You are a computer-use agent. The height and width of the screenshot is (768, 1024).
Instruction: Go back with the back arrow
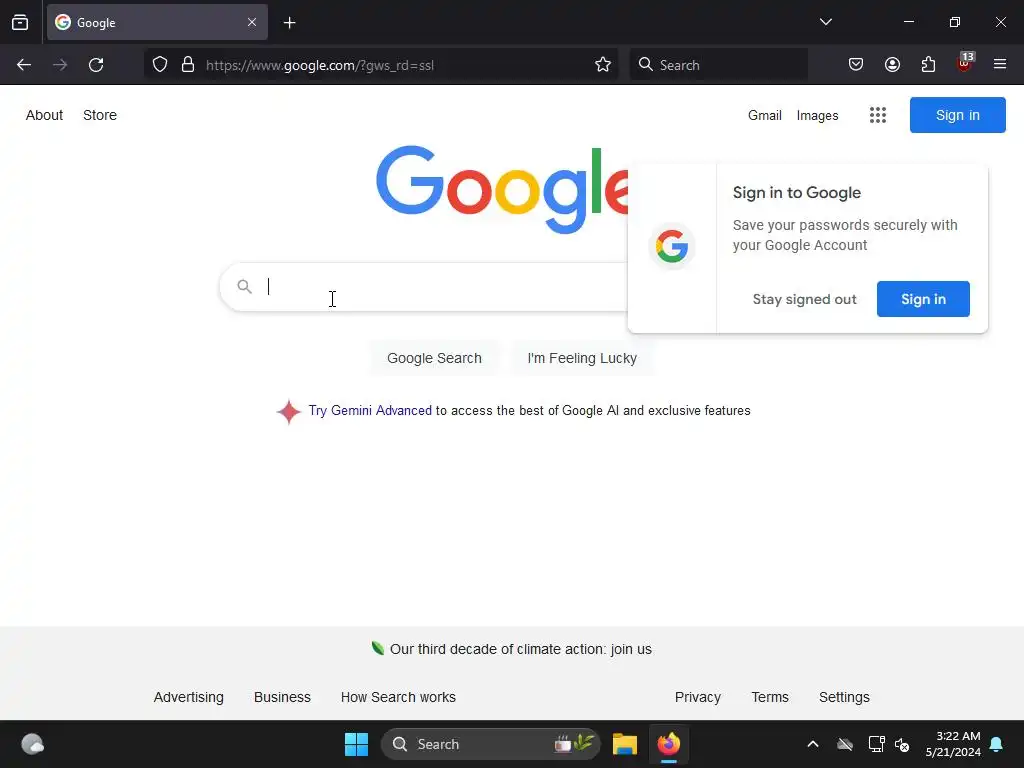(x=24, y=65)
